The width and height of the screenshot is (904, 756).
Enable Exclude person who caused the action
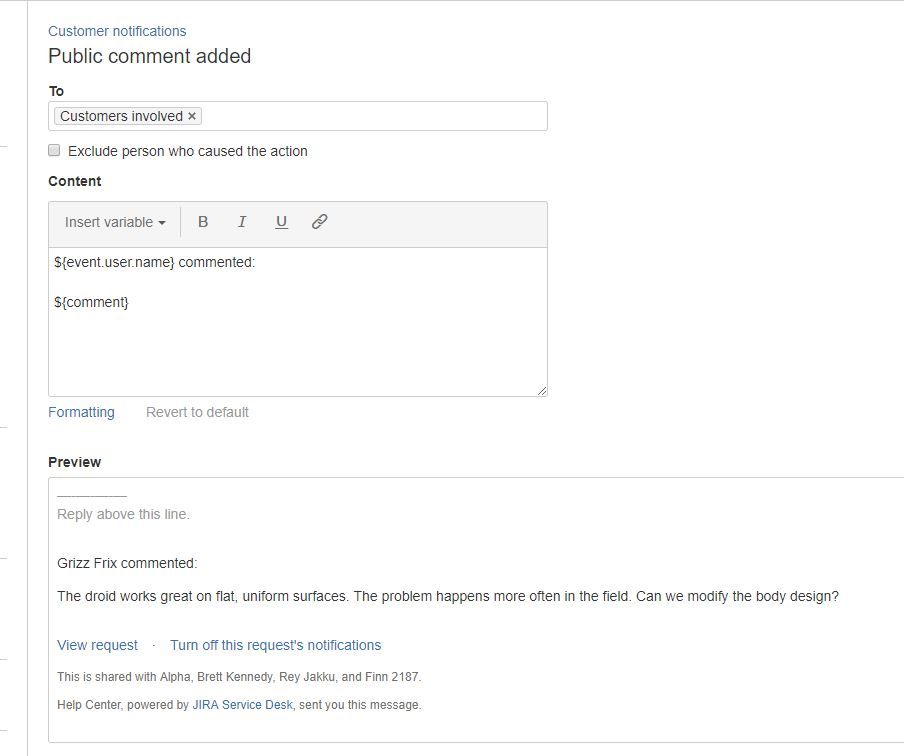[x=54, y=150]
